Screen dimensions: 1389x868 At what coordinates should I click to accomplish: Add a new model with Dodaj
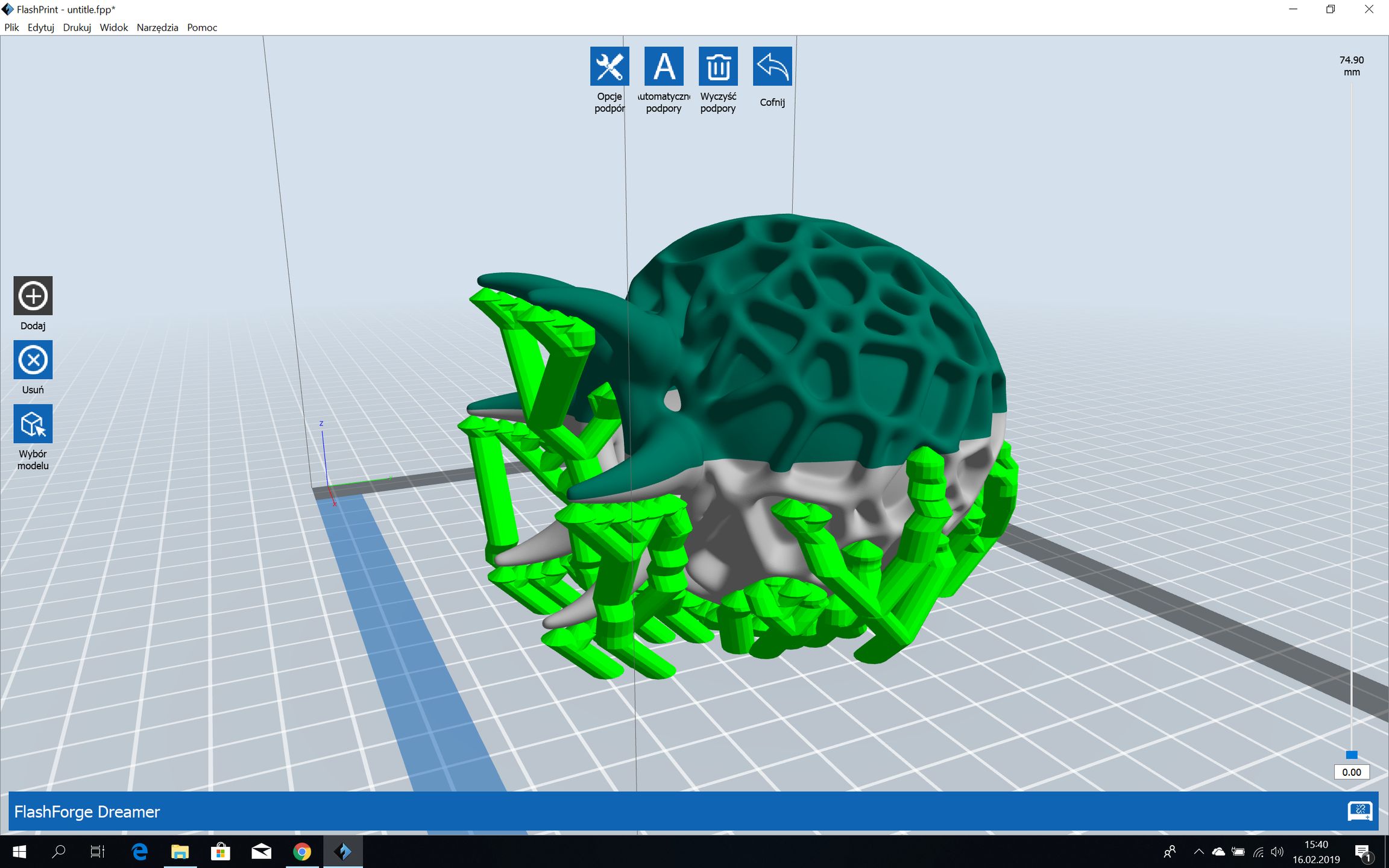click(33, 296)
